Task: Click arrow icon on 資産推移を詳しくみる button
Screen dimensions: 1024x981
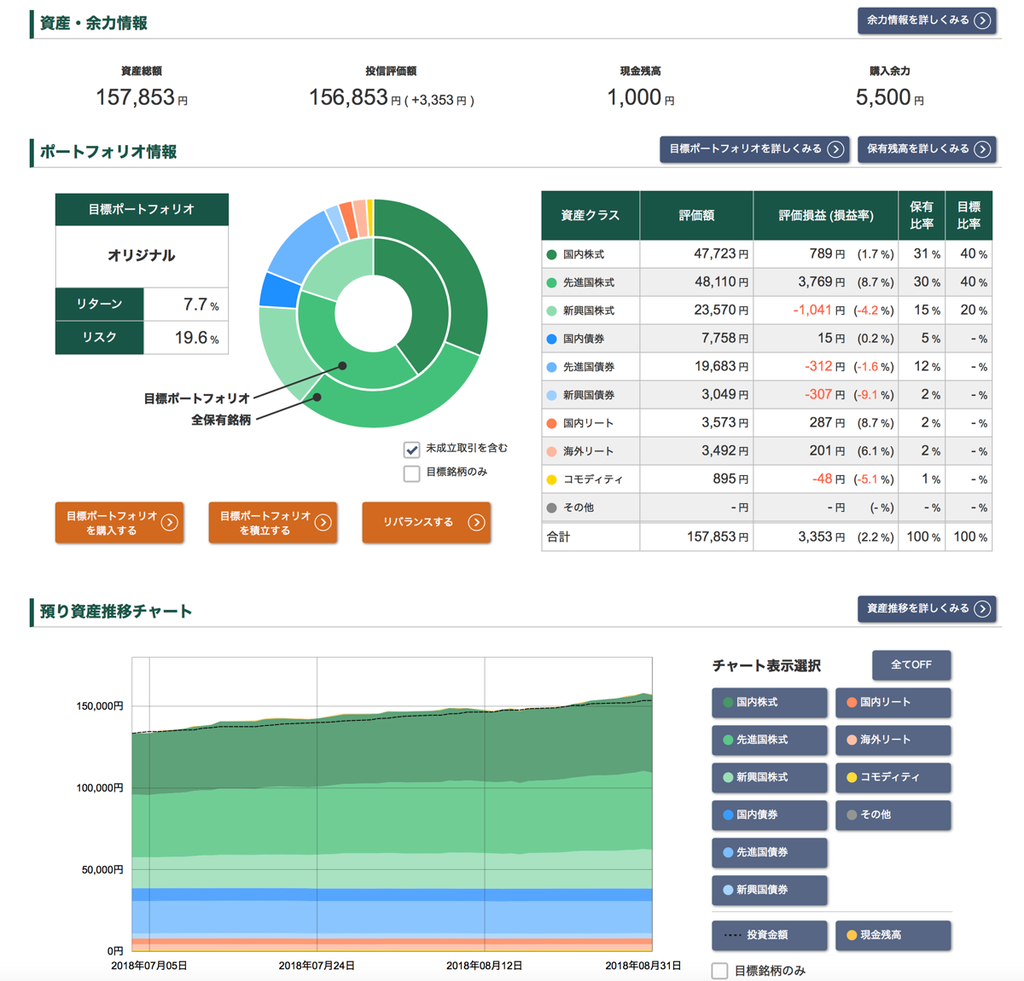Action: 982,609
